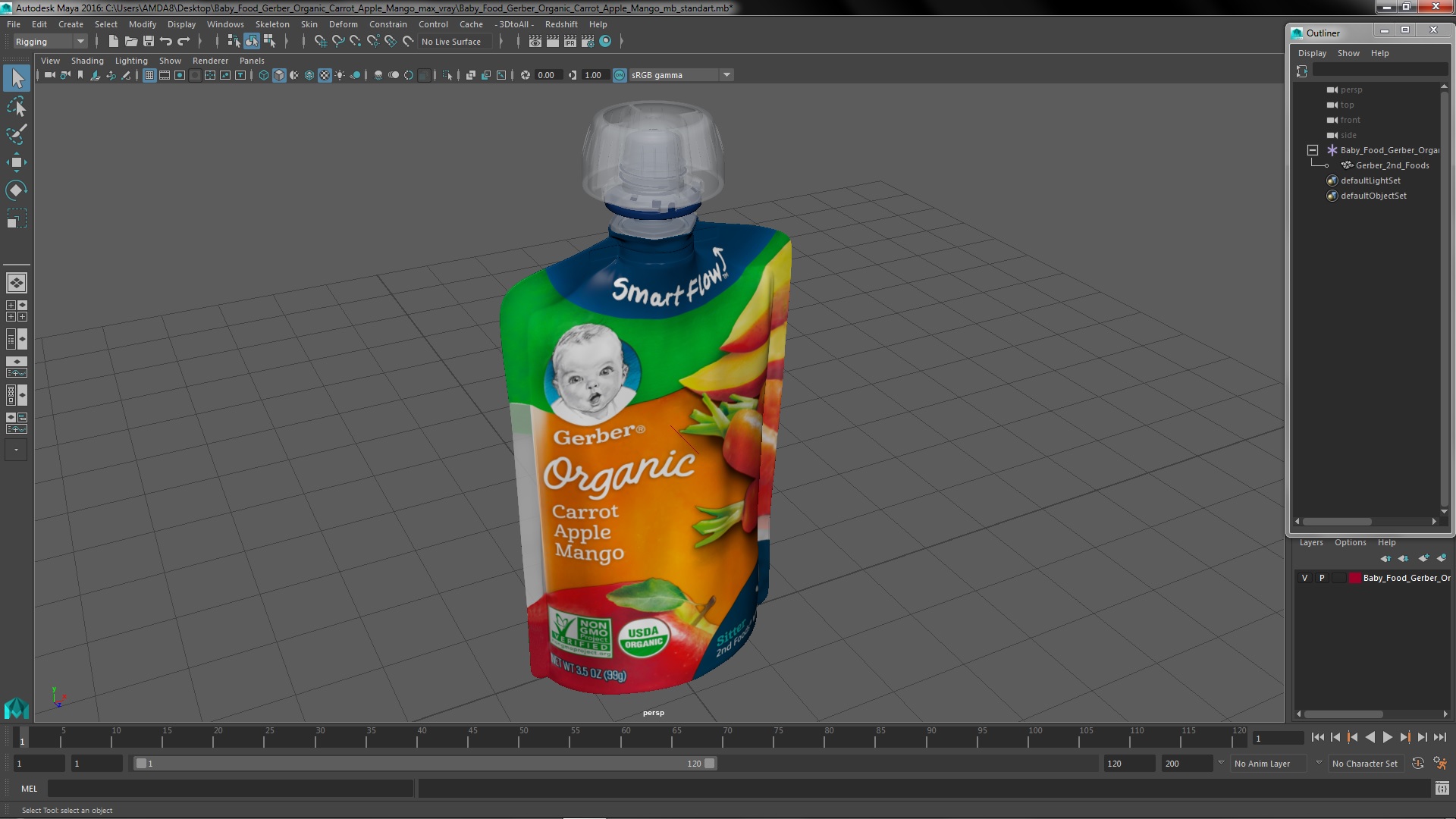
Task: Create new layer and assign selected icon
Action: pyautogui.click(x=1442, y=558)
